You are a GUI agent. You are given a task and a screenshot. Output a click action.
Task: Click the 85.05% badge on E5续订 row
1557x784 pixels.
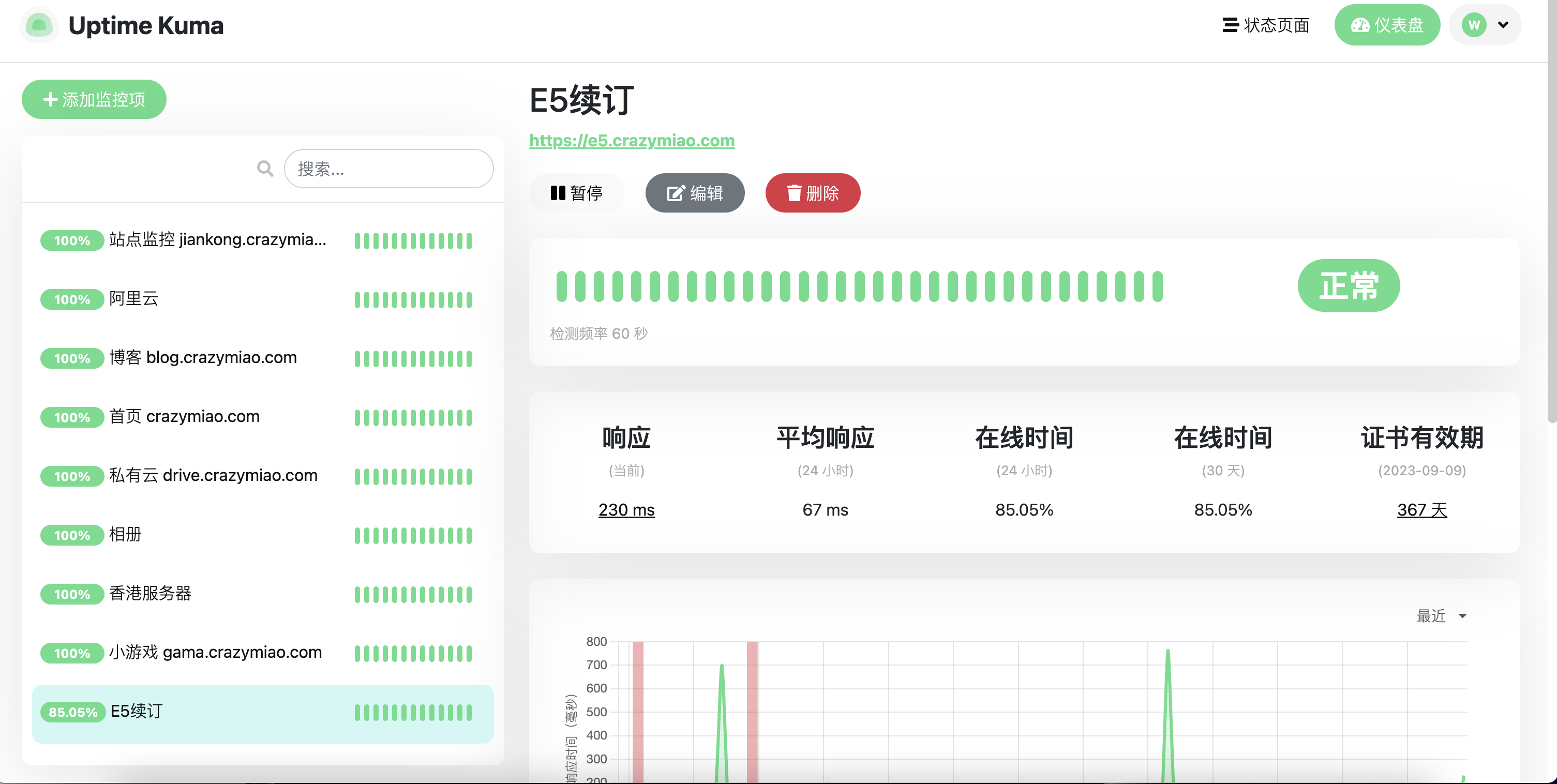[x=72, y=712]
